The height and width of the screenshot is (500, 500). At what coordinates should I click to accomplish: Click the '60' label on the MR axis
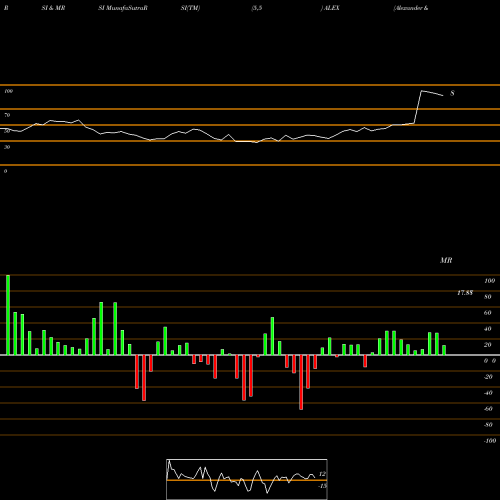tap(488, 313)
